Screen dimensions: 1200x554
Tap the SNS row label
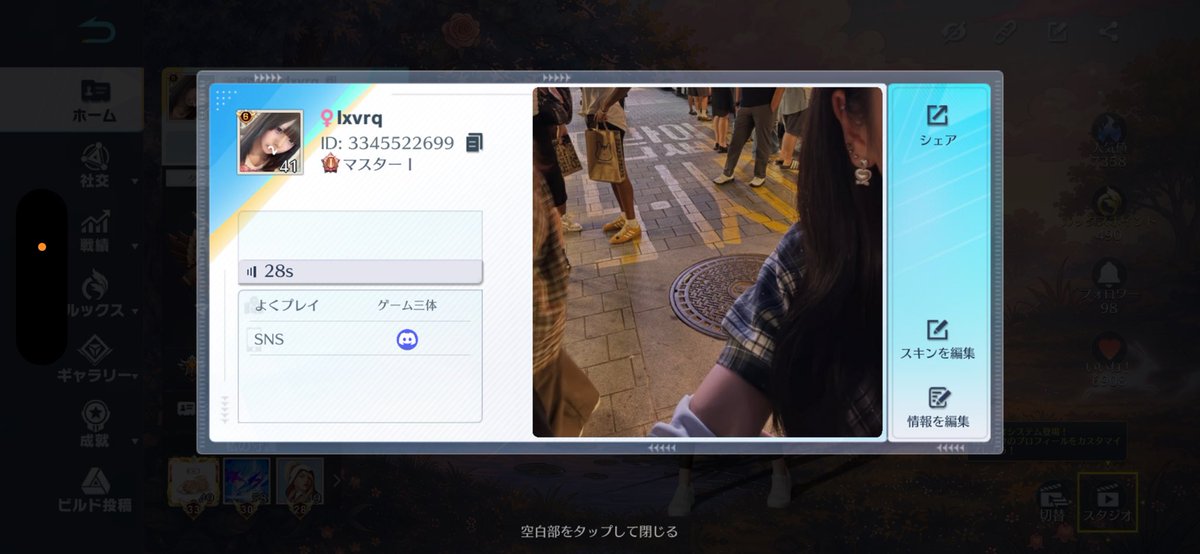click(269, 340)
